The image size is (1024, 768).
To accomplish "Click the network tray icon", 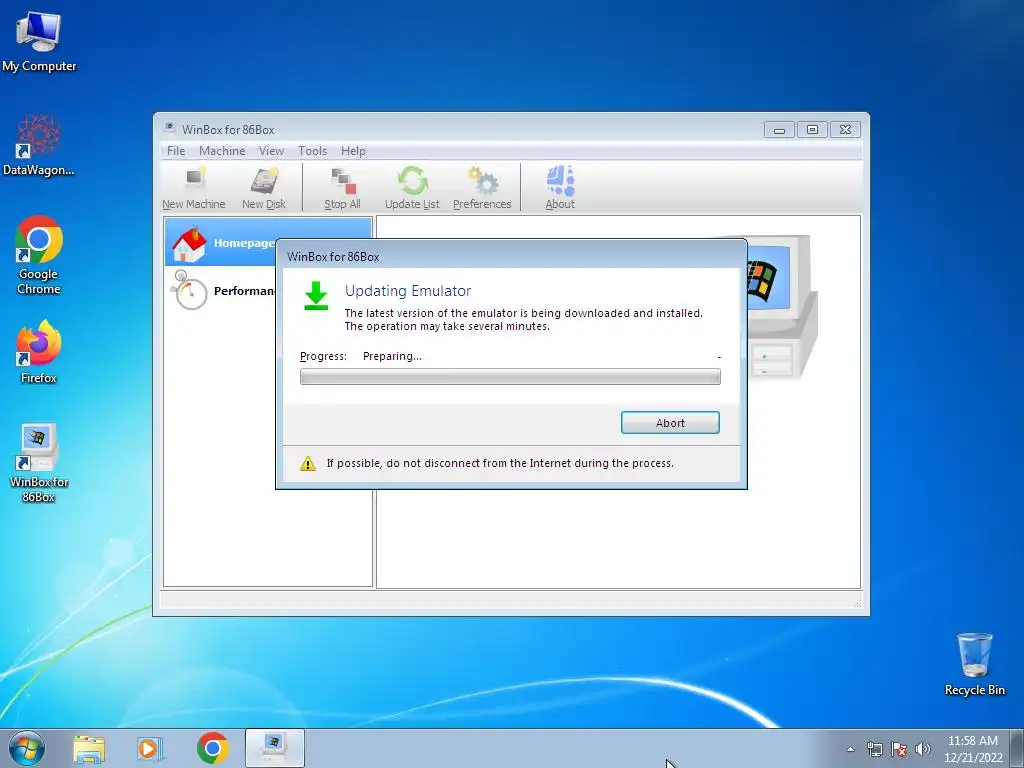I will click(874, 749).
